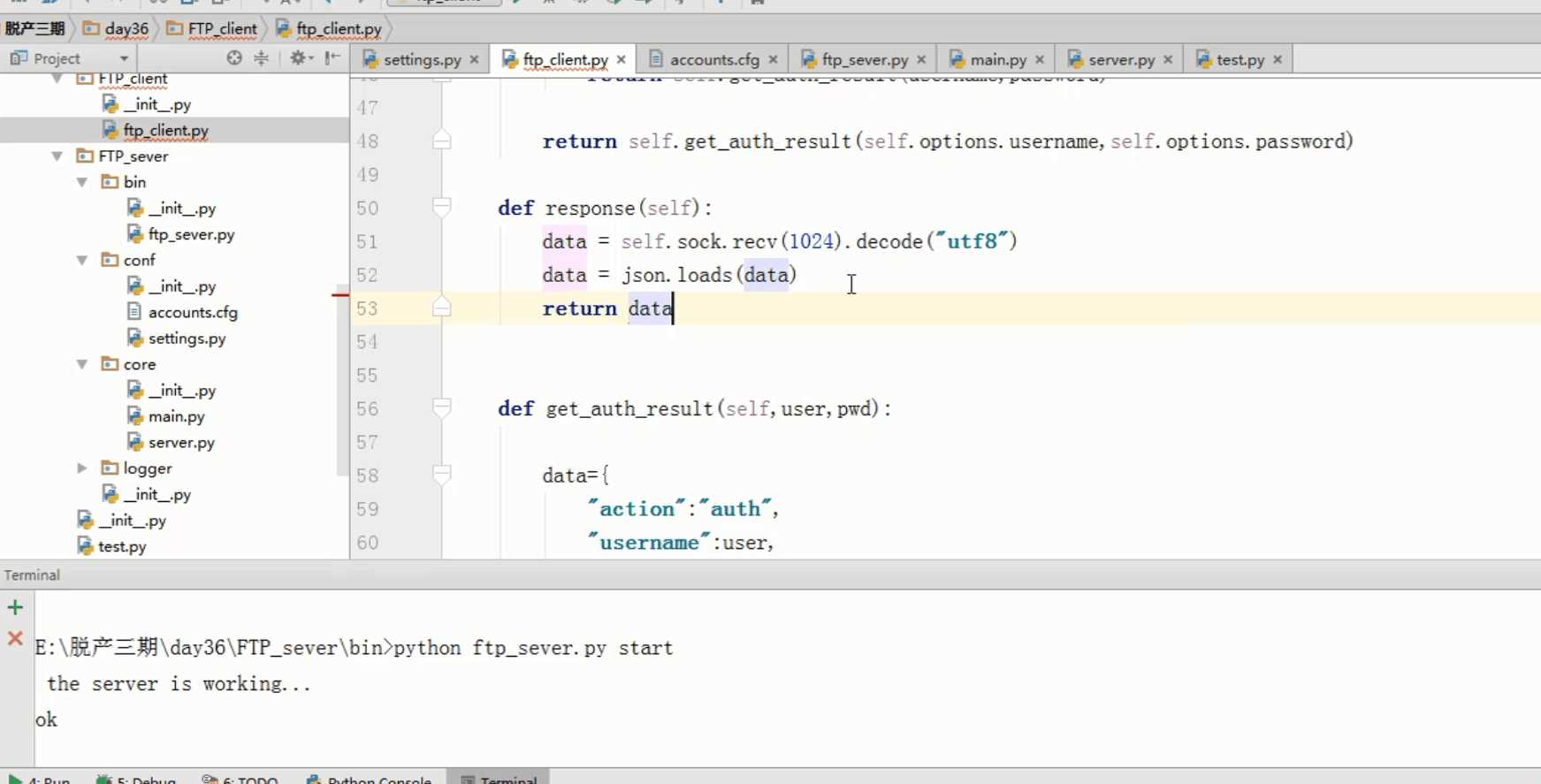Image resolution: width=1541 pixels, height=784 pixels.
Task: Open the Project view dropdown
Action: 125,58
